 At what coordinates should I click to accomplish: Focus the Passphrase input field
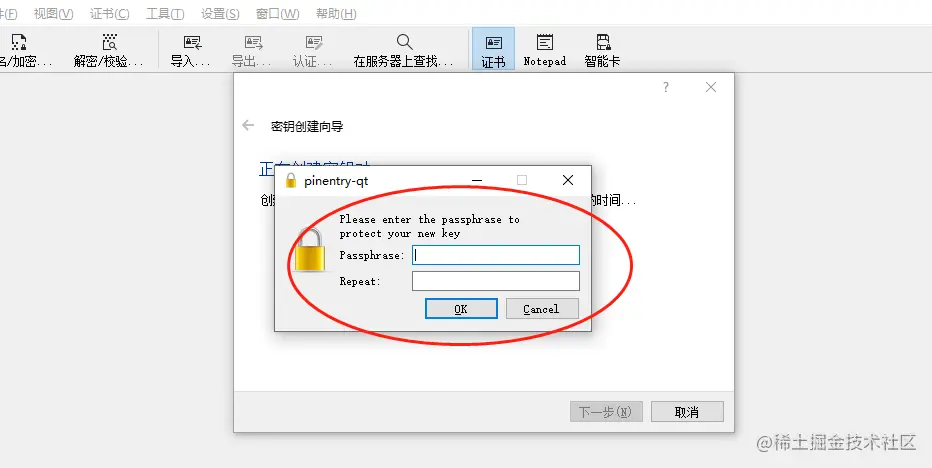pos(496,255)
